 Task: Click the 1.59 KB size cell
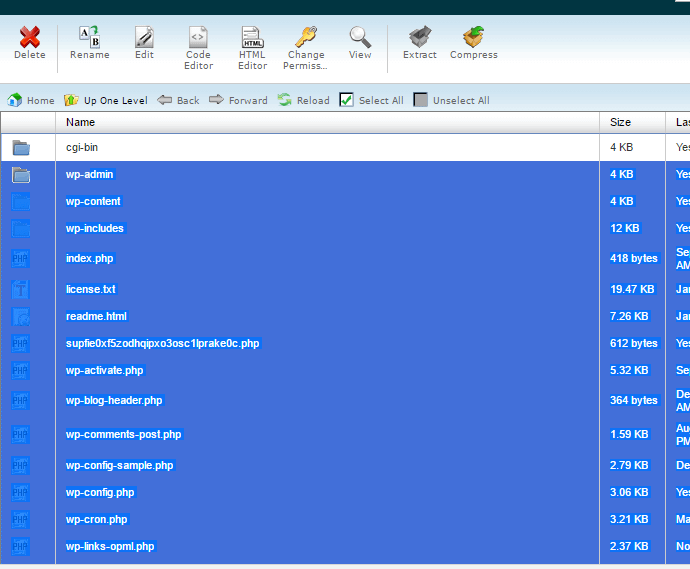tap(629, 434)
